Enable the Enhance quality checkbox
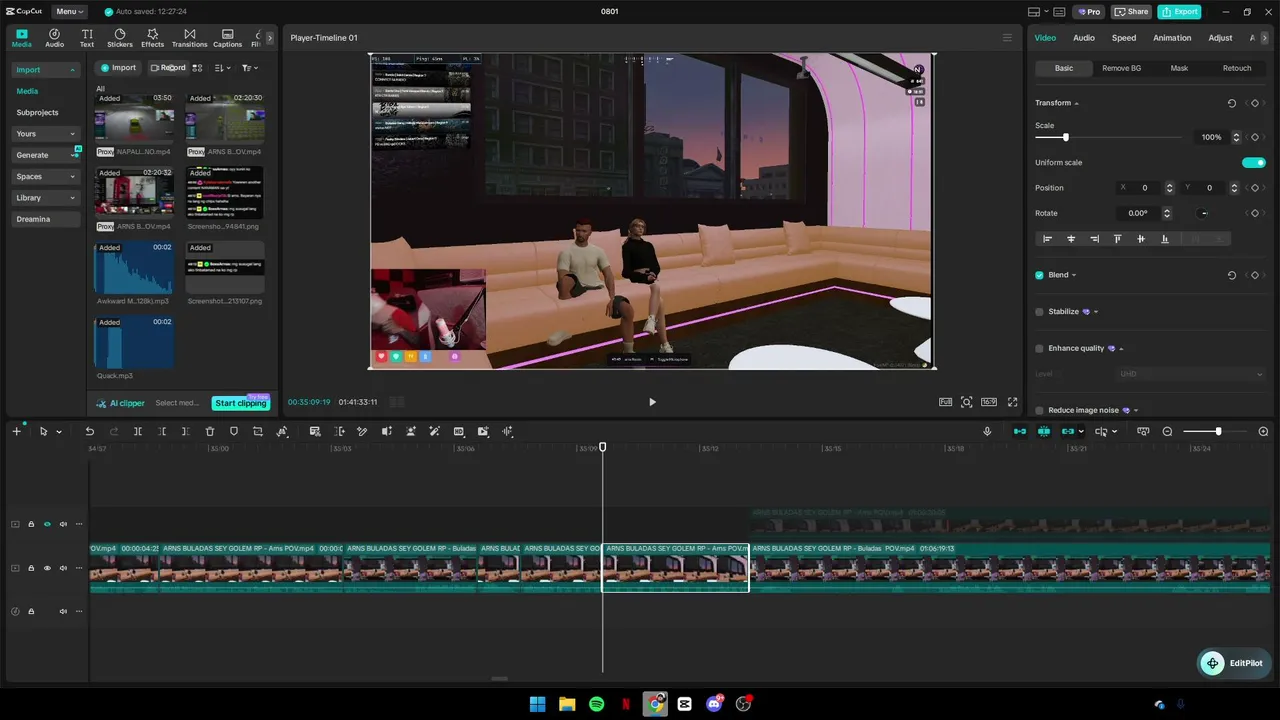Viewport: 1280px width, 720px height. click(1039, 349)
